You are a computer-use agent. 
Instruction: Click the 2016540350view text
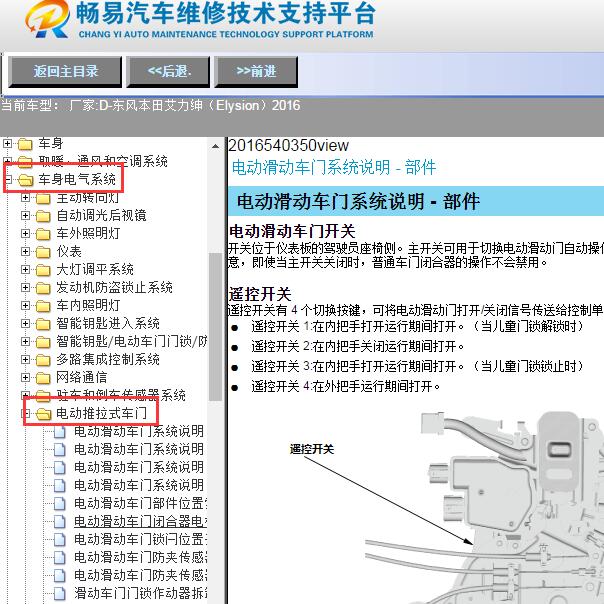289,146
